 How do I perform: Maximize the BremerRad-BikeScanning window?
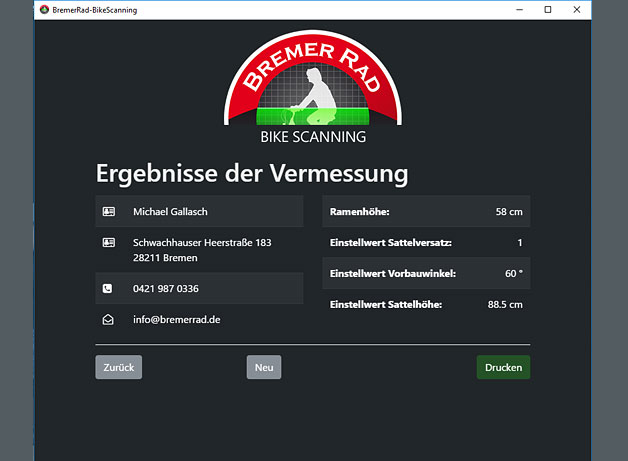pos(548,10)
